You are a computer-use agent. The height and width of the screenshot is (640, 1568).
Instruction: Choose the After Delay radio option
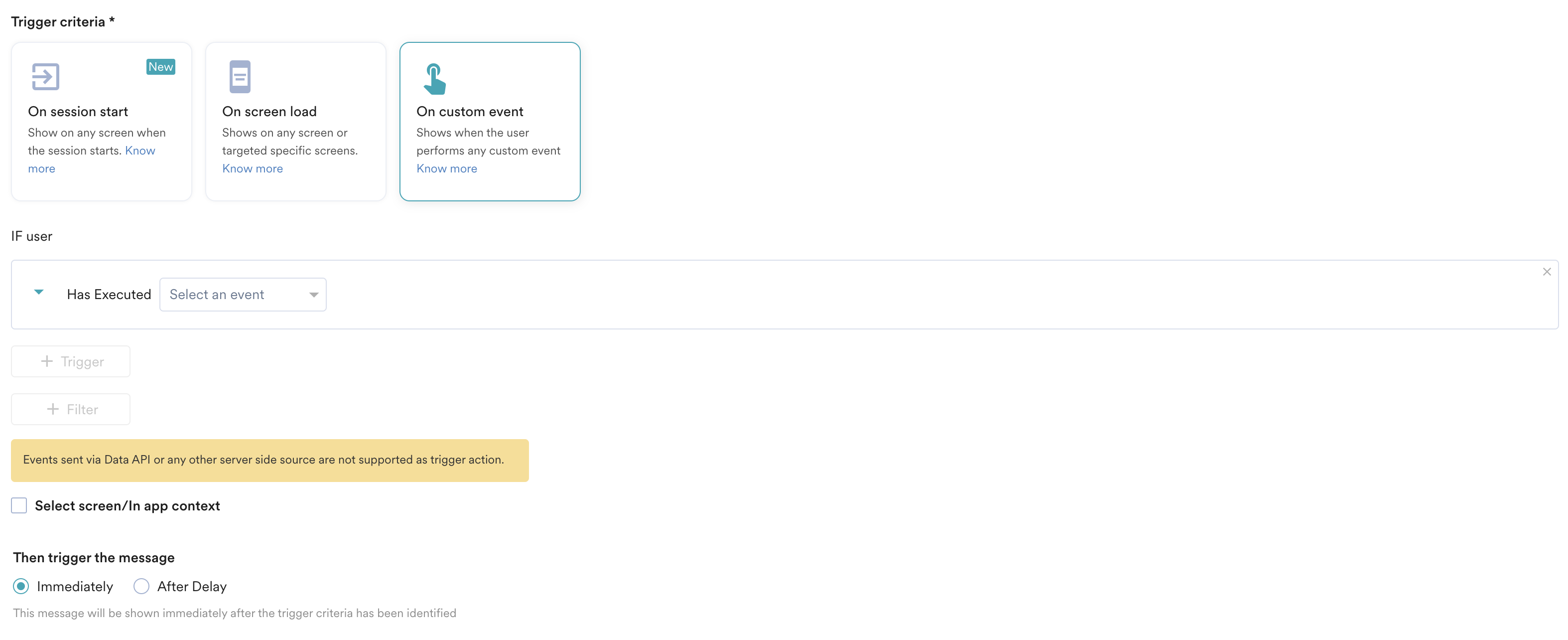coord(141,586)
